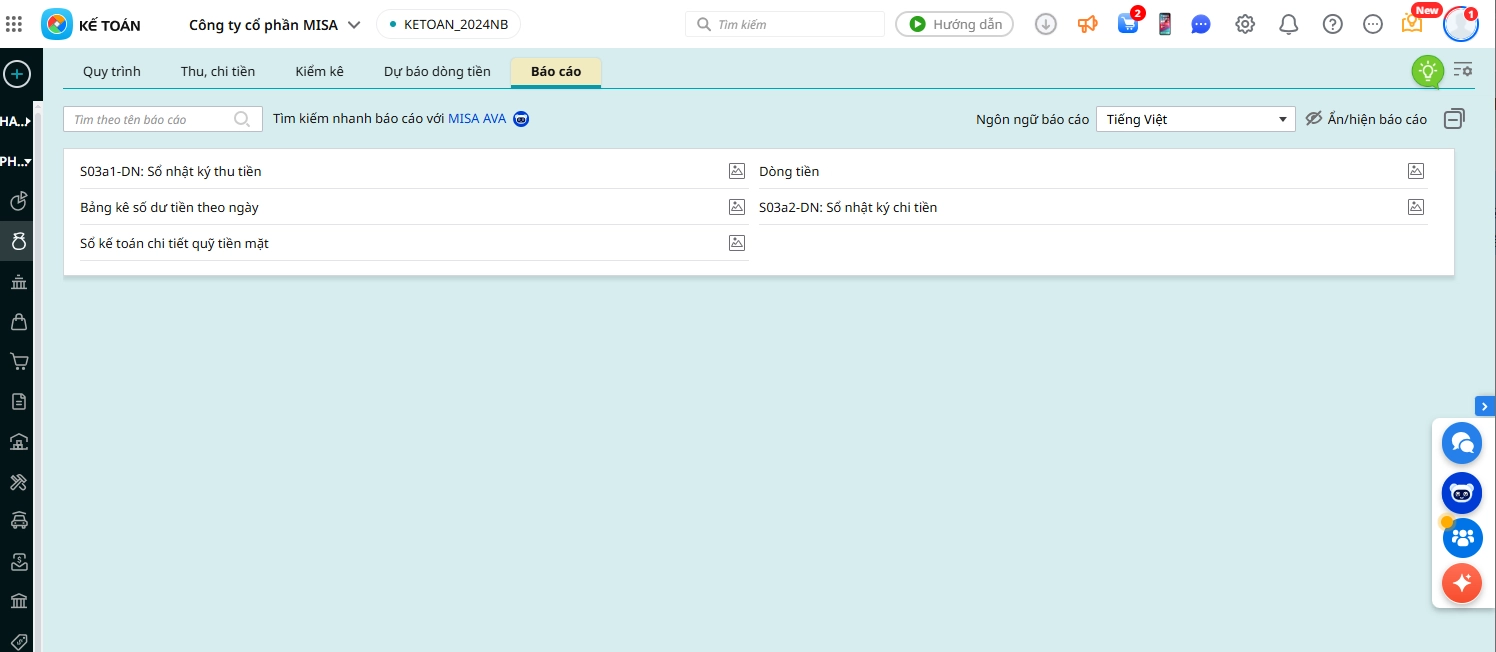The image size is (1496, 652).
Task: Open the shopping cart with badge
Action: point(1128,25)
